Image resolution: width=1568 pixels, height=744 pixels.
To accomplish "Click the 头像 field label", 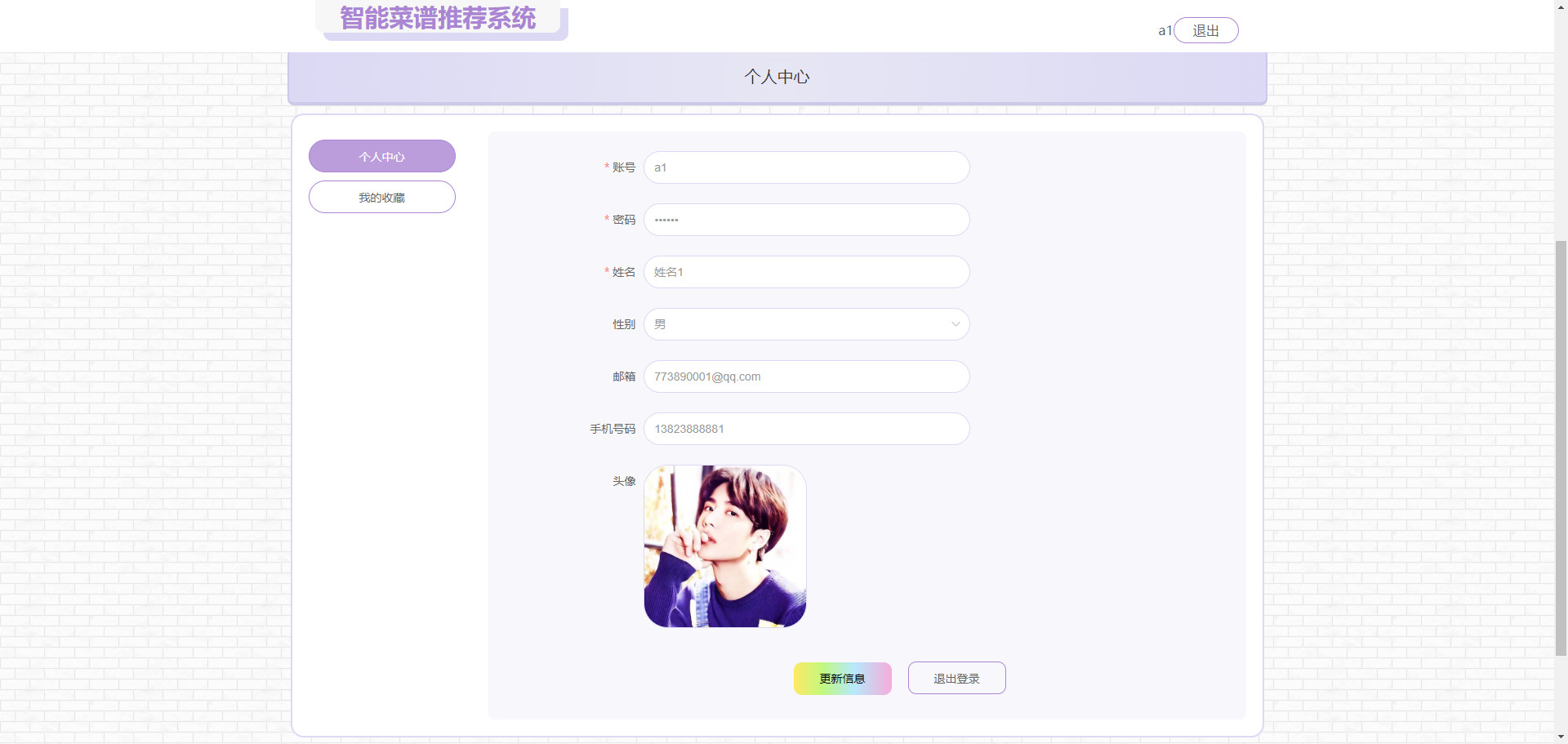I will click(x=624, y=481).
